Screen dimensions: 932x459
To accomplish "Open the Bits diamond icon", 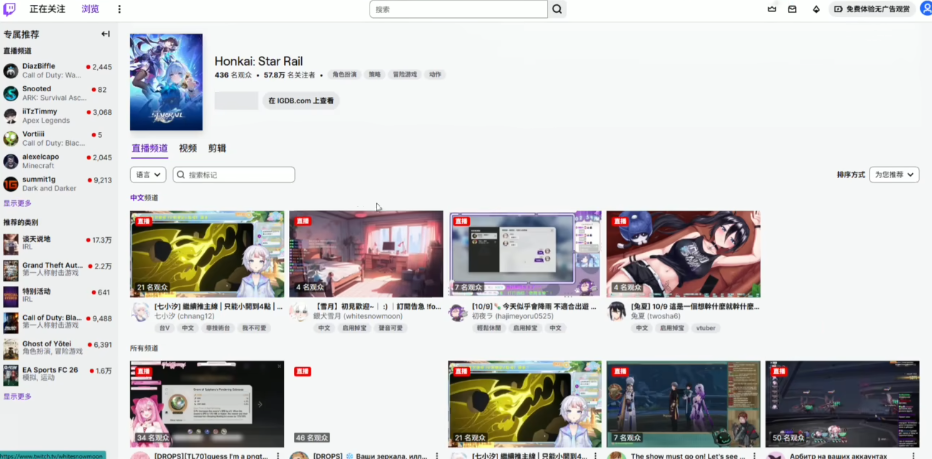I will coord(816,9).
